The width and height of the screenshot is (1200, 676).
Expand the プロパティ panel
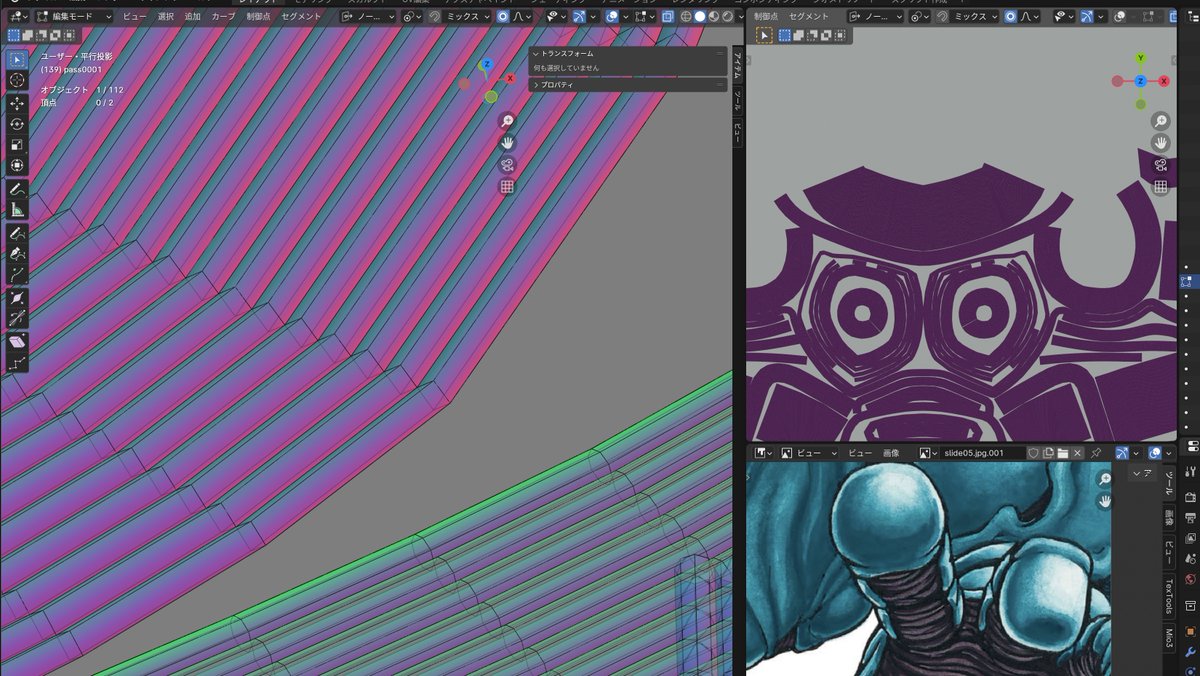coord(627,85)
